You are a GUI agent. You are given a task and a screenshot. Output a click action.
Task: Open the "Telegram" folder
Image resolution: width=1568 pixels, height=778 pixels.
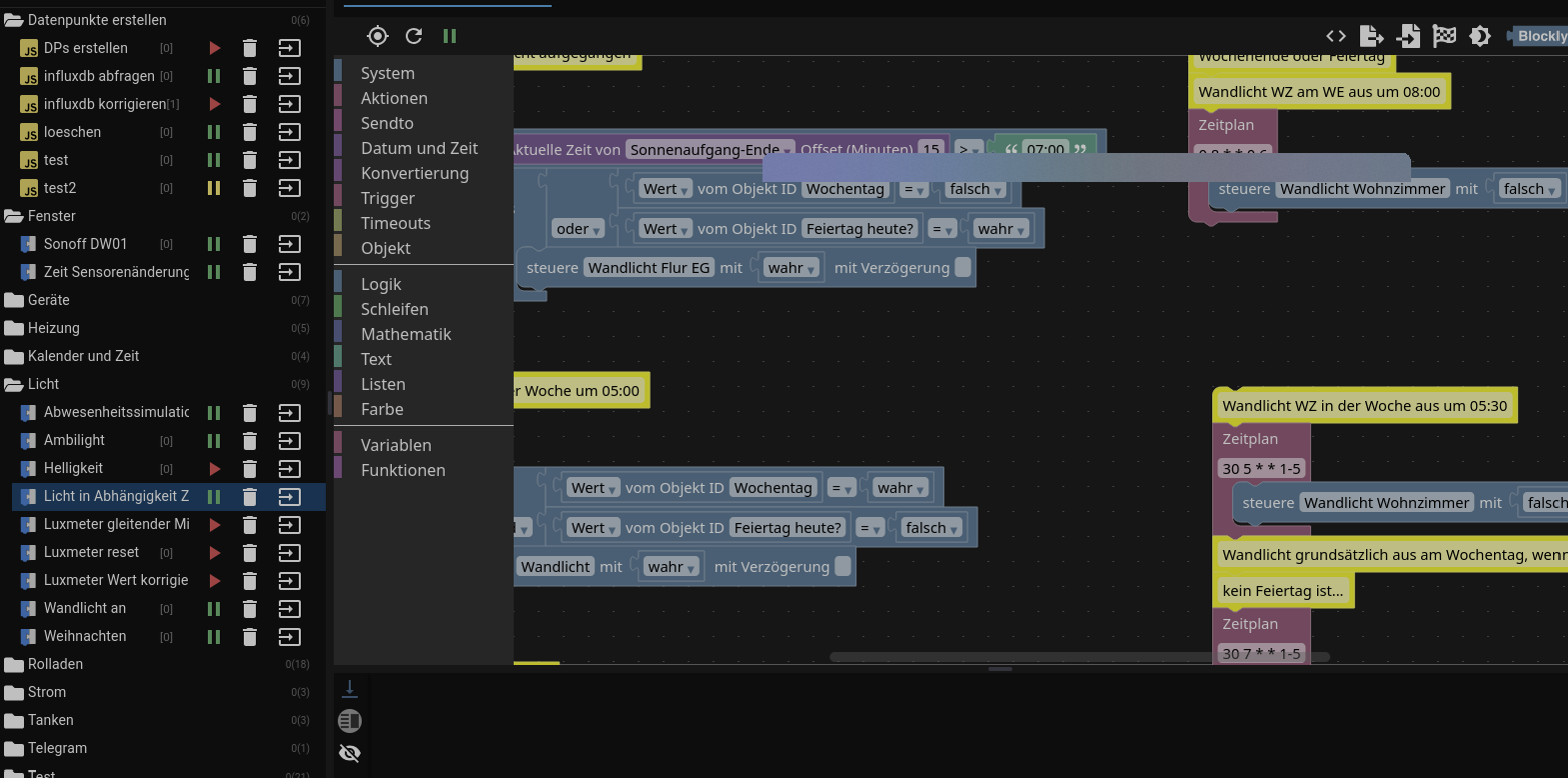[x=57, y=748]
